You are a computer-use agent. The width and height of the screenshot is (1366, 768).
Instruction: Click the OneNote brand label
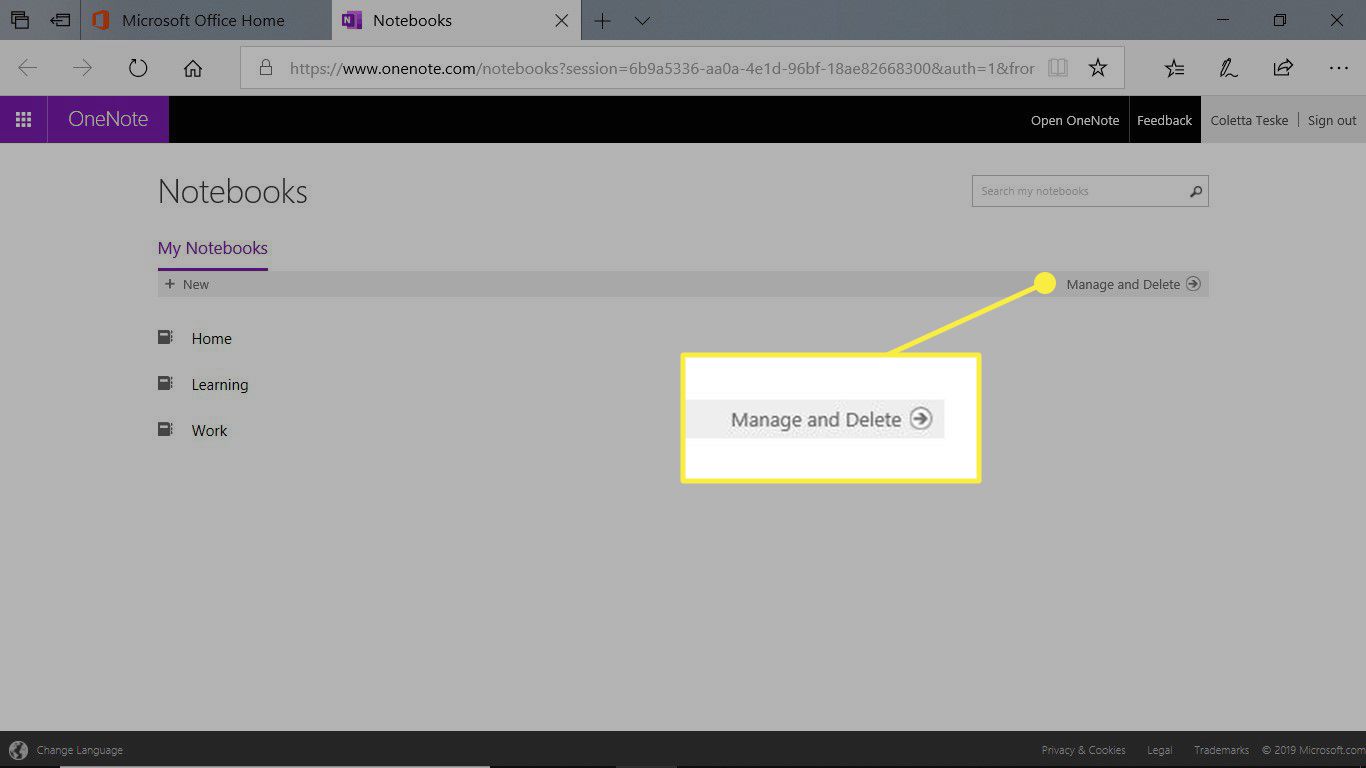[x=108, y=119]
